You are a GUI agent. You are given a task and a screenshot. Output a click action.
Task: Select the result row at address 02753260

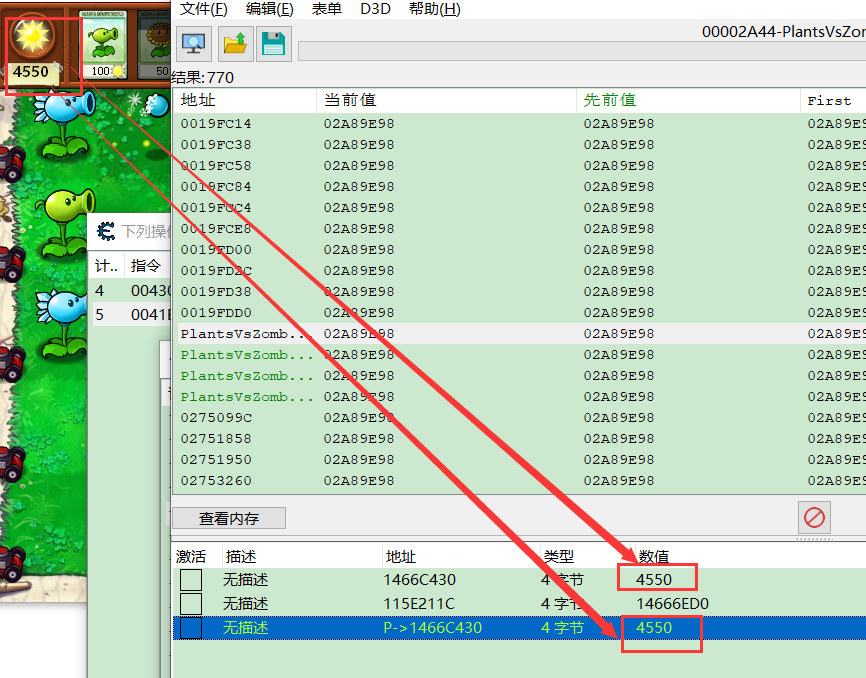(x=520, y=480)
